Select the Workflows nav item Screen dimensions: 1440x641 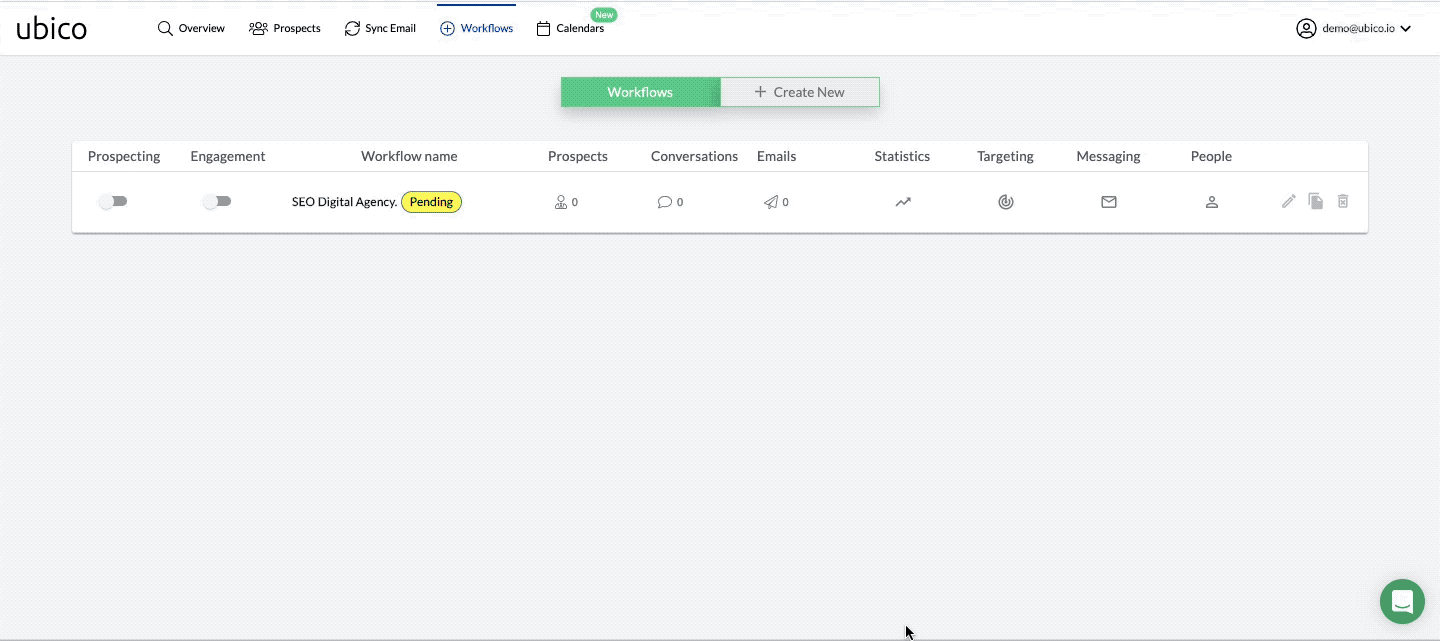tap(476, 28)
